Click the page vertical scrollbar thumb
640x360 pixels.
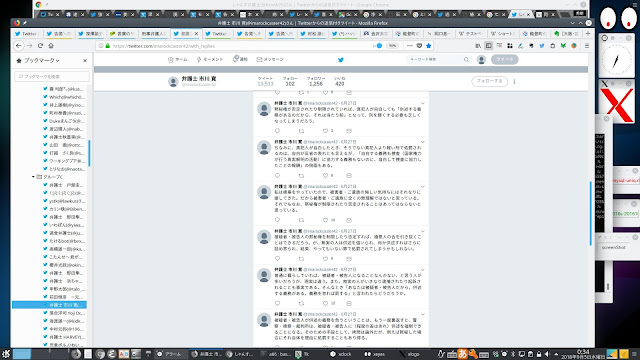[x=591, y=213]
